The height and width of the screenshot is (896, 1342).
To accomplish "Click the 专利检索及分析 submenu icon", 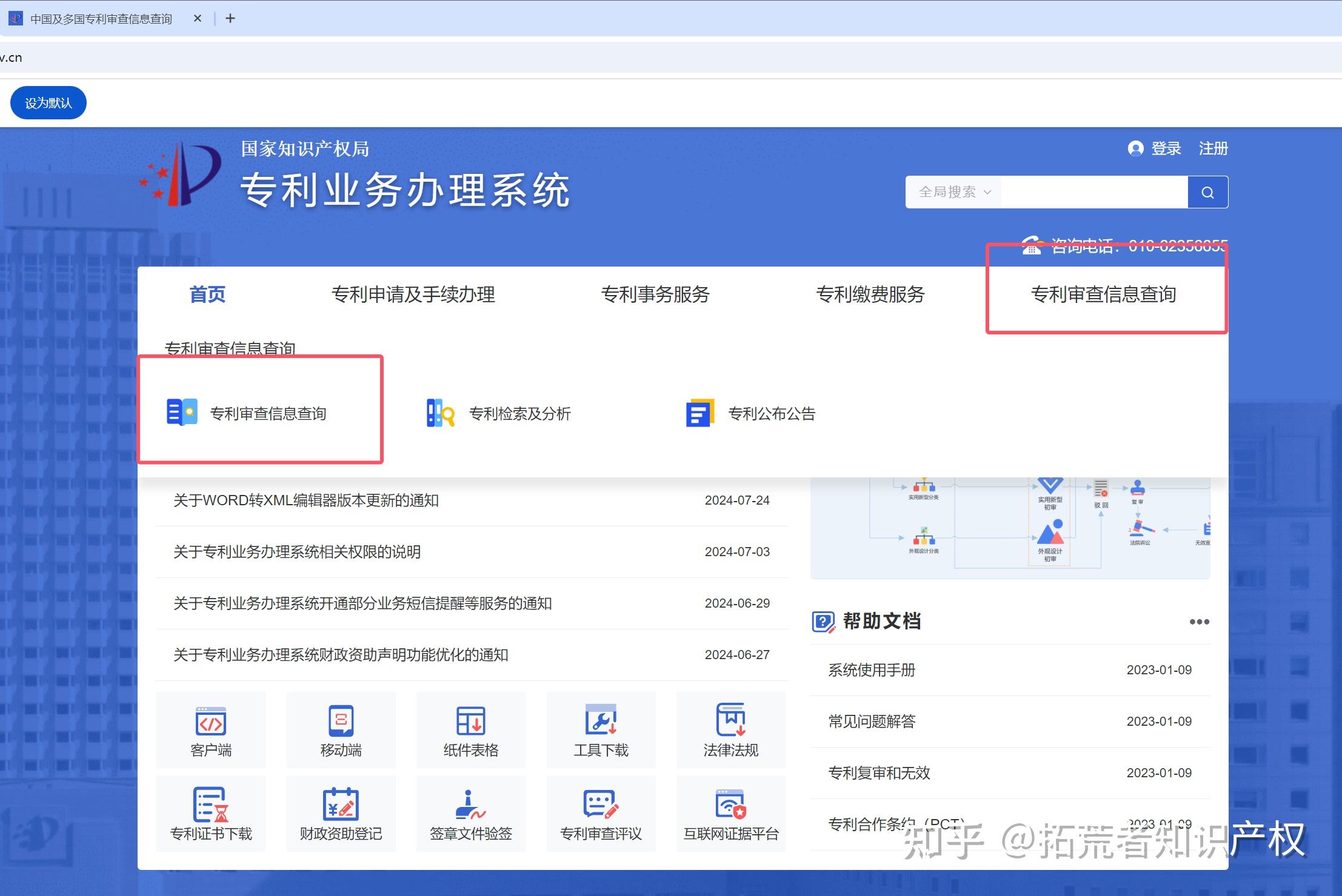I will (x=441, y=413).
